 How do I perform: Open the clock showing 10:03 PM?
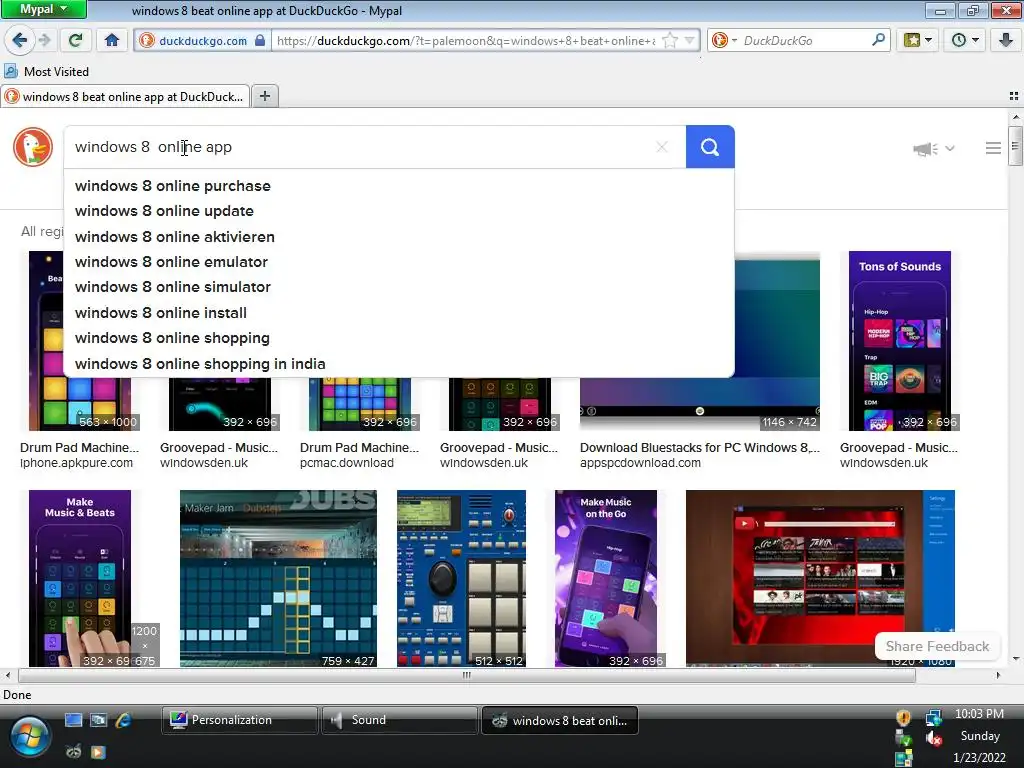coord(979,714)
